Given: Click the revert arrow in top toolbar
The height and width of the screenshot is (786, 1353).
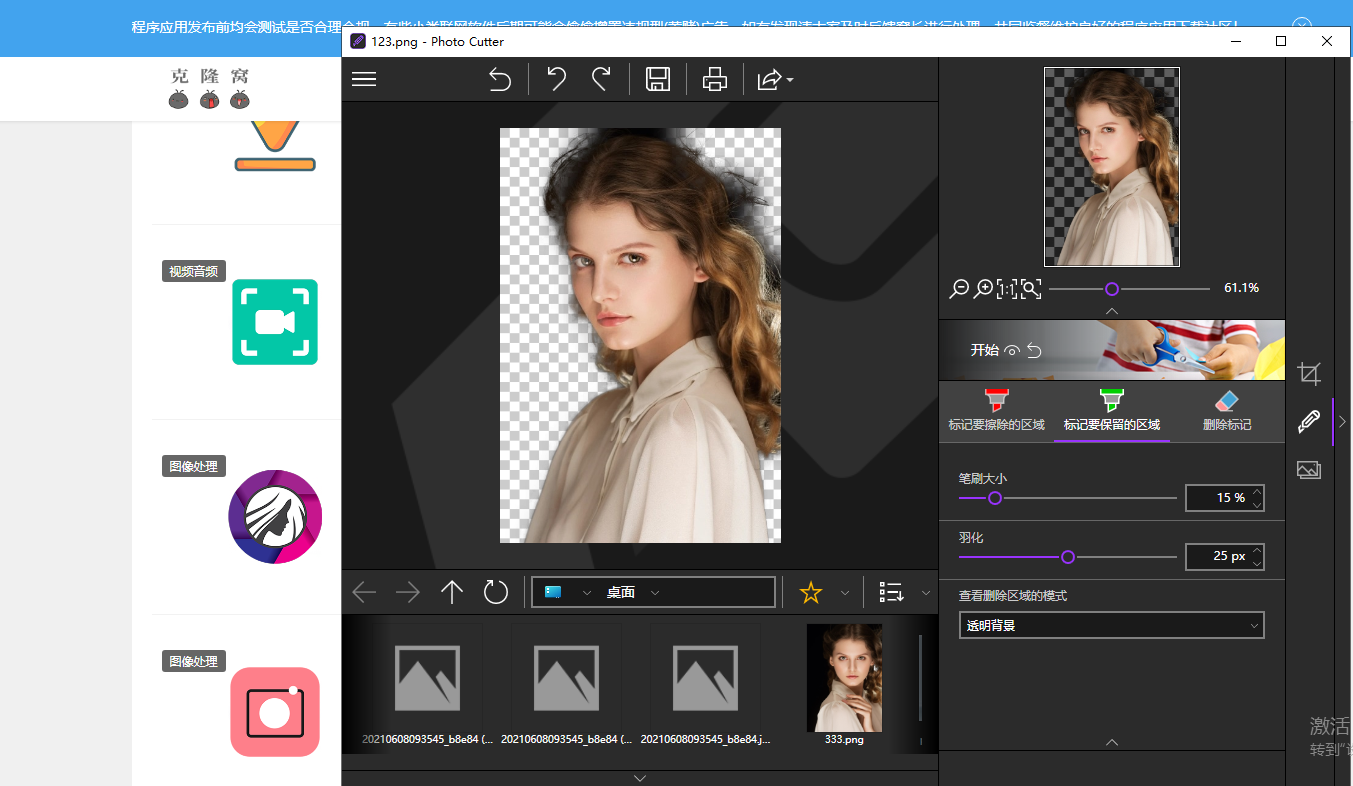Looking at the screenshot, I should click(x=500, y=79).
